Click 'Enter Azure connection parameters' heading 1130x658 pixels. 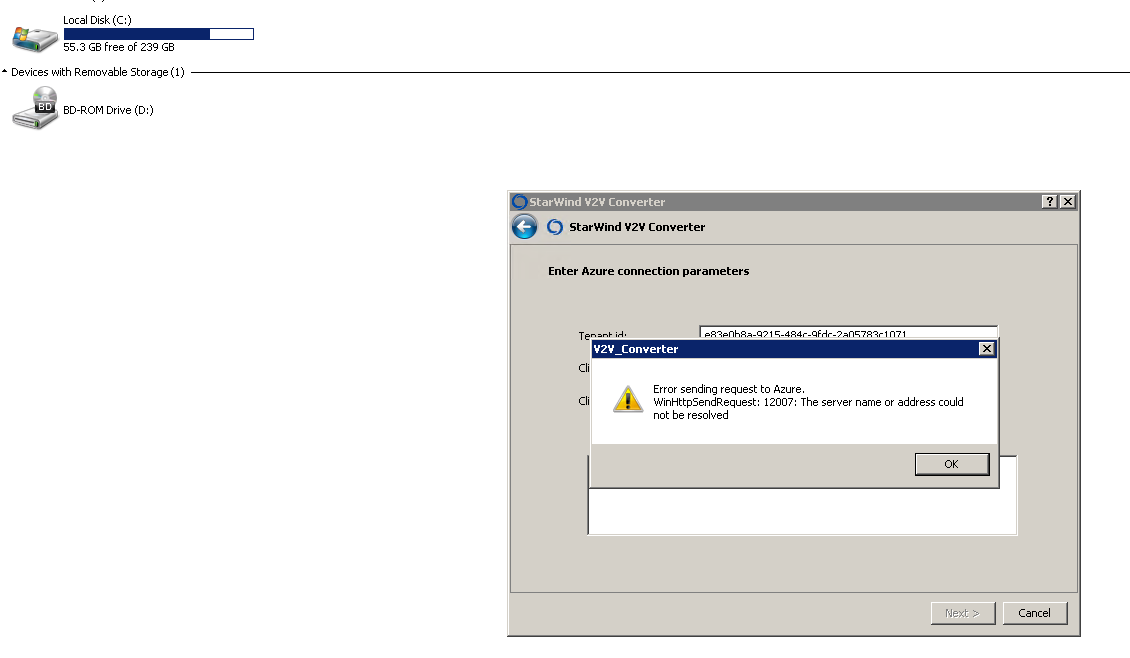[649, 271]
